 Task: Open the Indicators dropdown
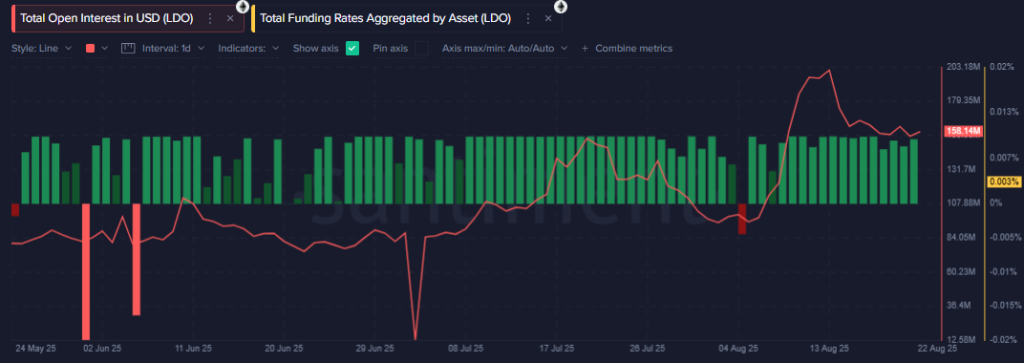249,48
